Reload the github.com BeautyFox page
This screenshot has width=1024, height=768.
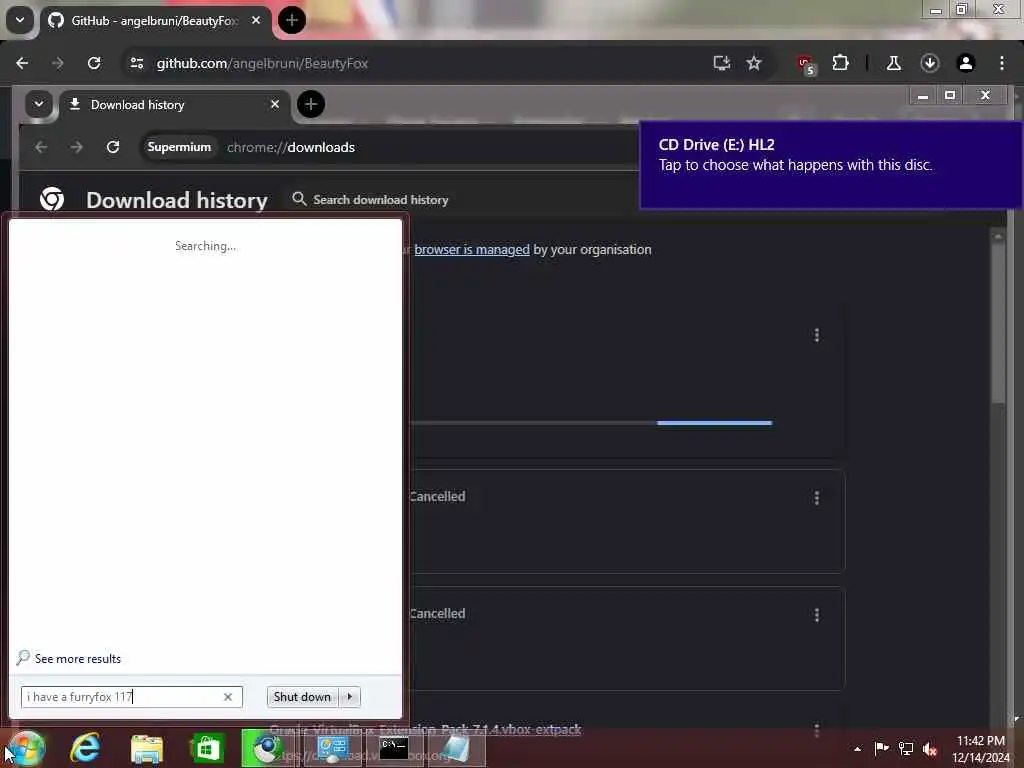point(94,63)
